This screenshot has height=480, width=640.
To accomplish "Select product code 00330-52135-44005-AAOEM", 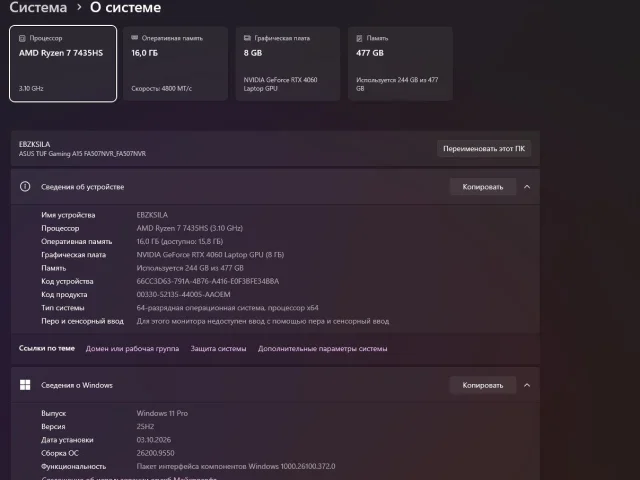I will point(183,294).
